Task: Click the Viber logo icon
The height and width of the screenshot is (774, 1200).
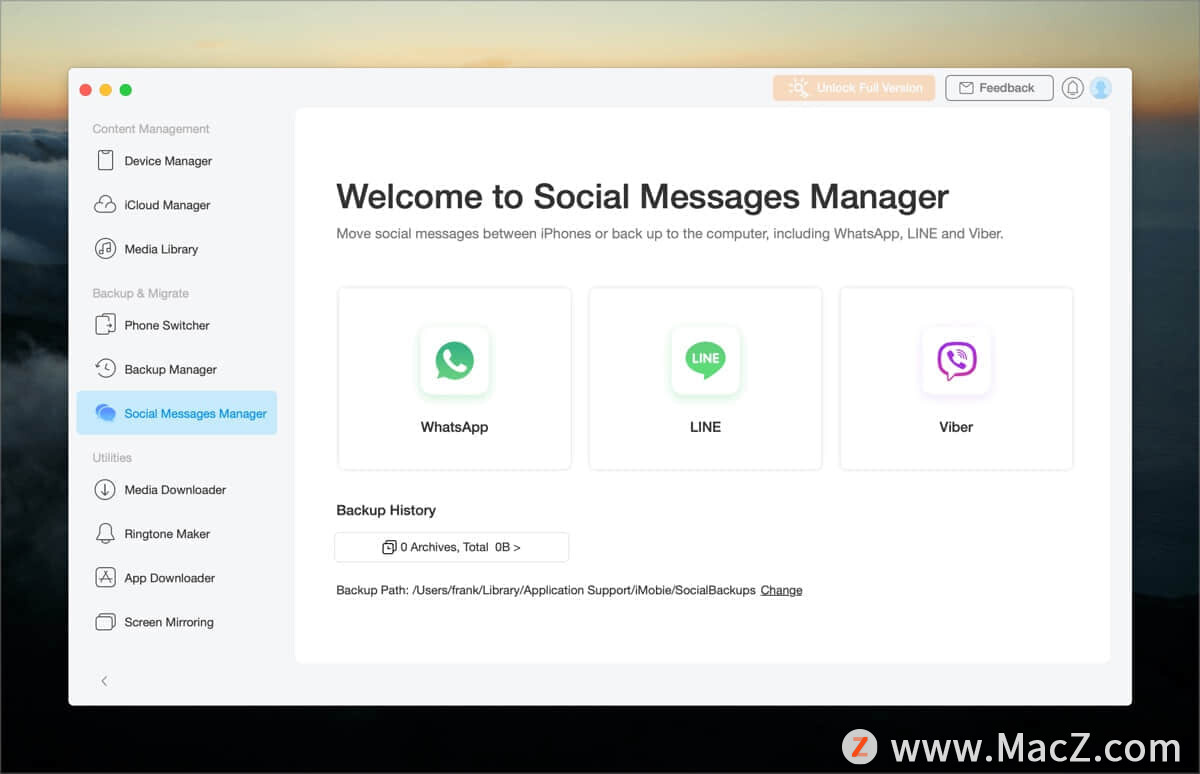Action: pos(956,361)
